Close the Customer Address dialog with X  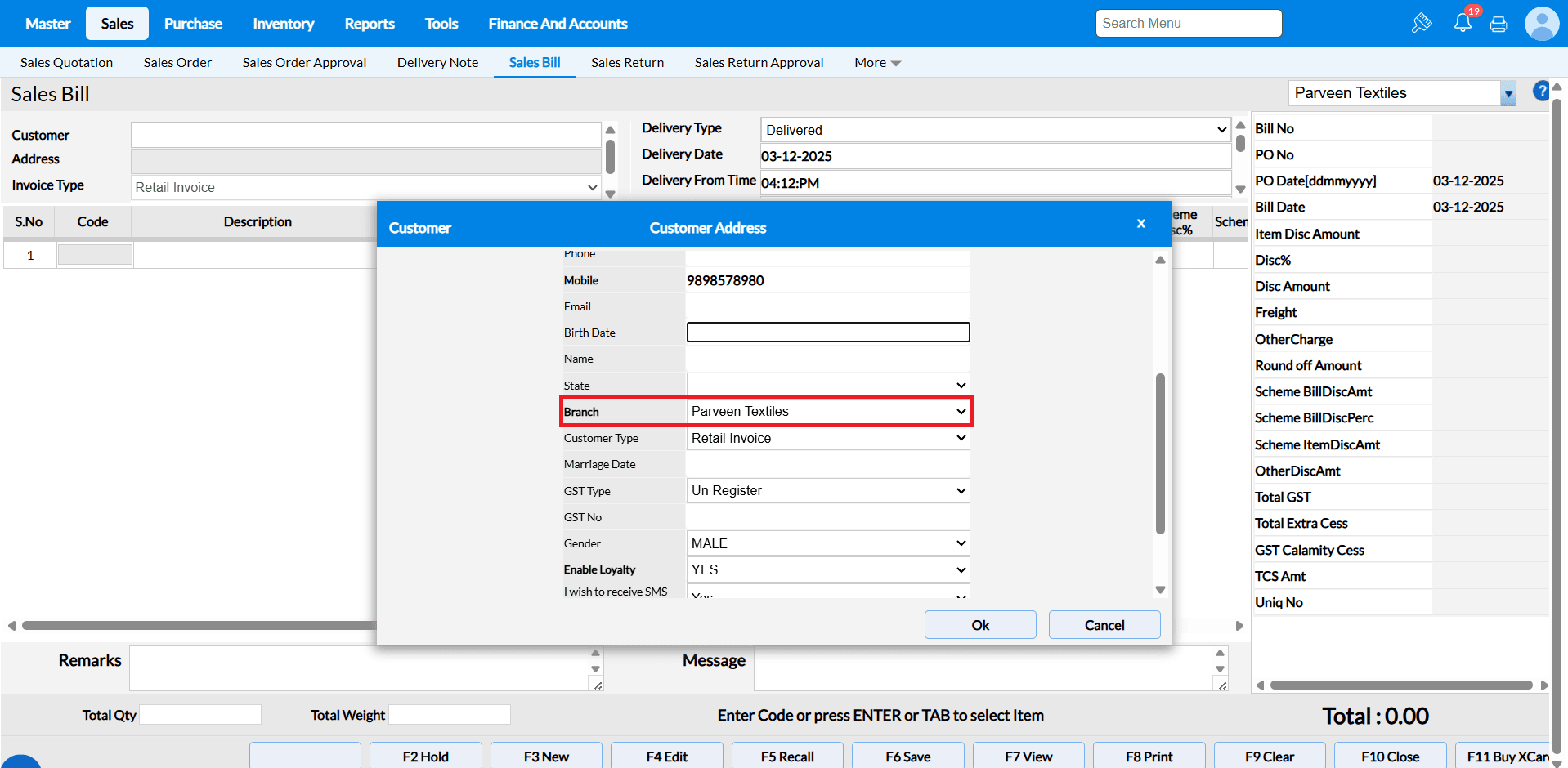coord(1140,224)
